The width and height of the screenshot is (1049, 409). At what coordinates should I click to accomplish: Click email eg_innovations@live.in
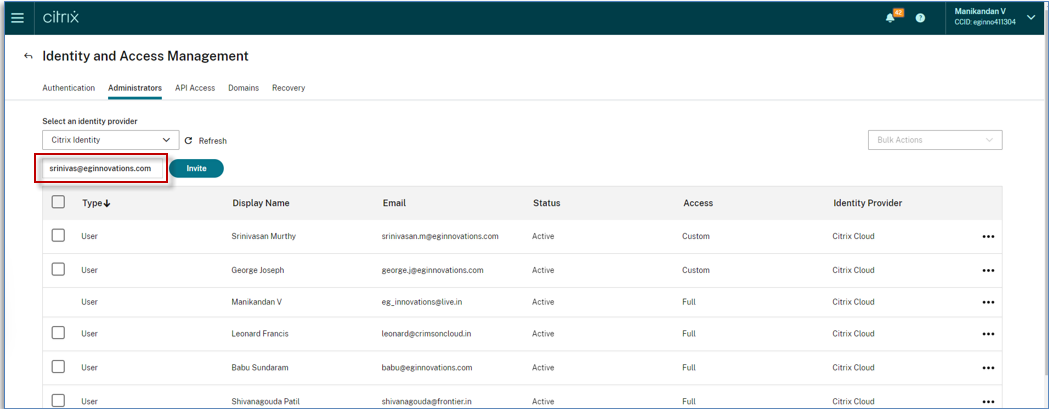pyautogui.click(x=422, y=302)
